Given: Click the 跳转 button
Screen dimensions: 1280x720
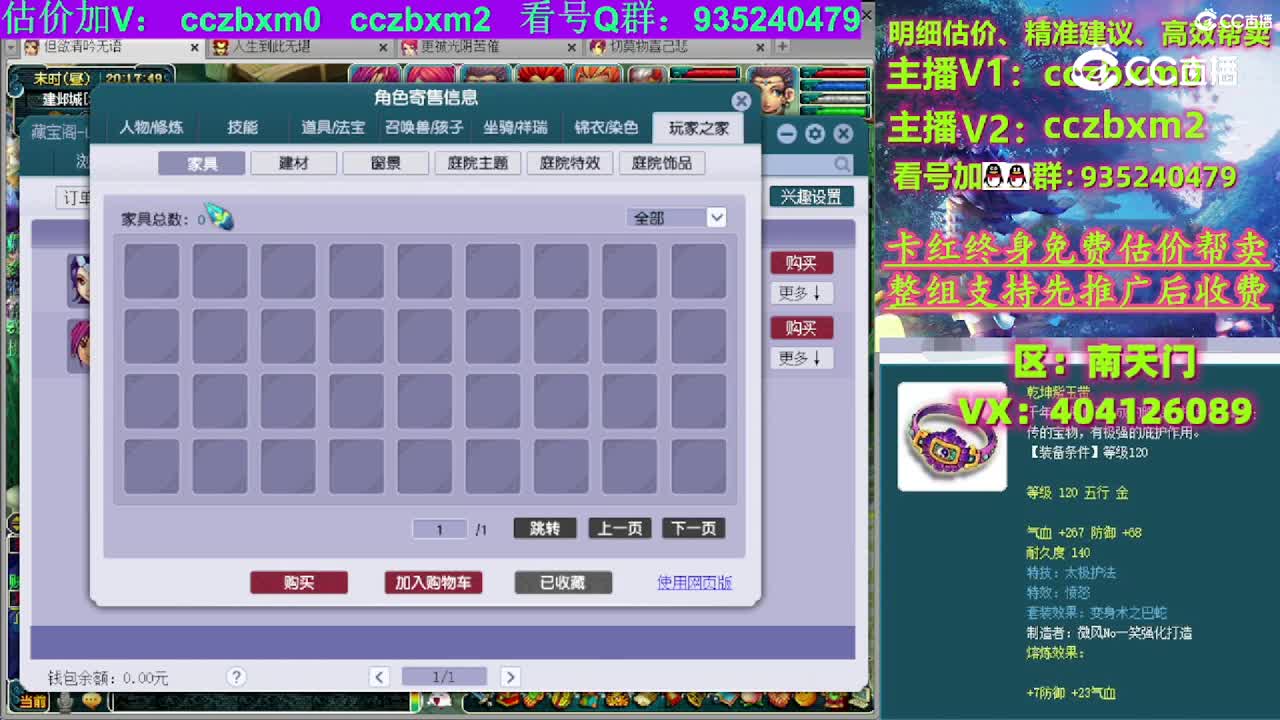Looking at the screenshot, I should (545, 529).
